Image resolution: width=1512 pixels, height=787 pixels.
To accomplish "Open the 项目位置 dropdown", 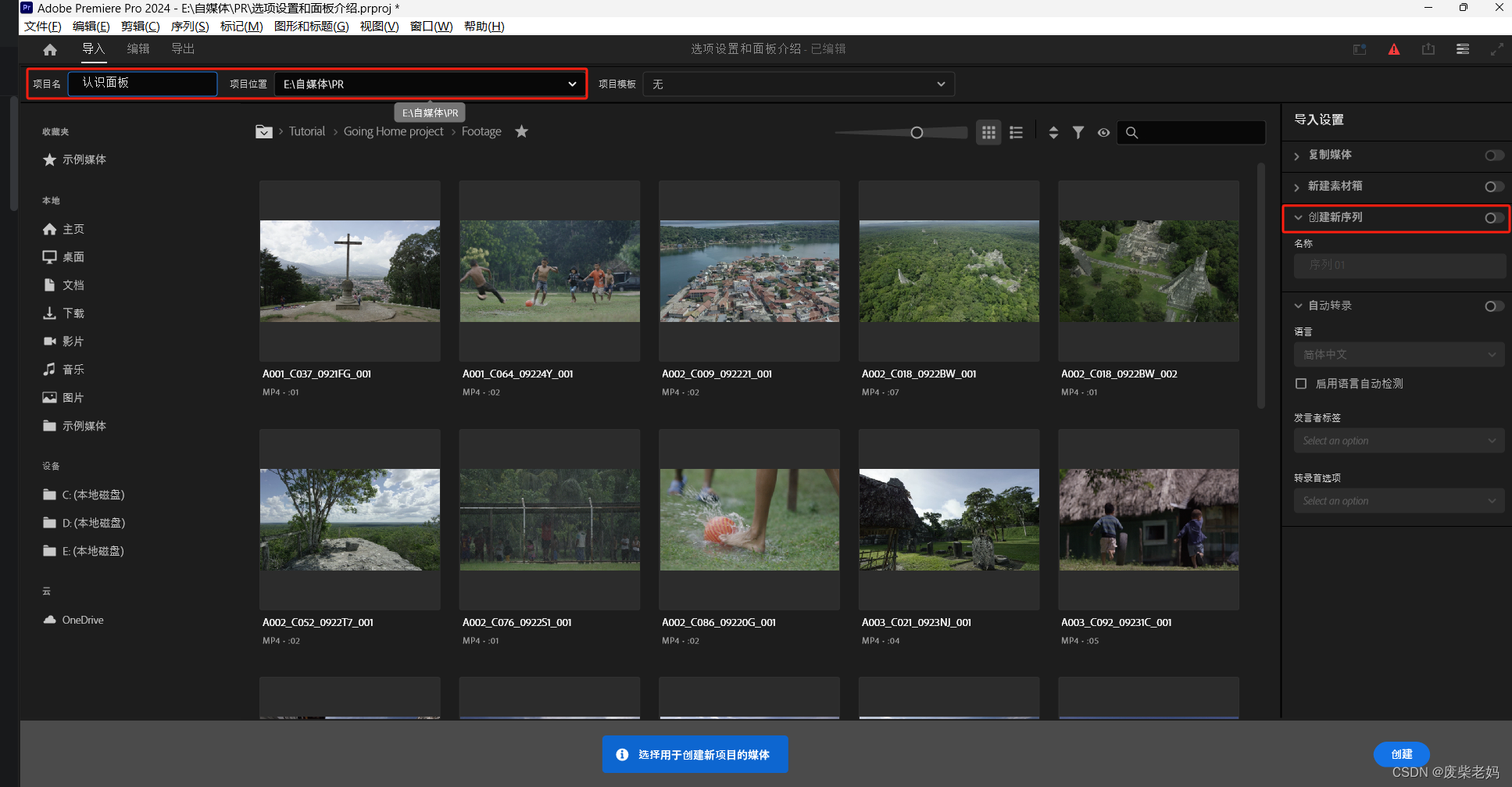I will pos(430,84).
